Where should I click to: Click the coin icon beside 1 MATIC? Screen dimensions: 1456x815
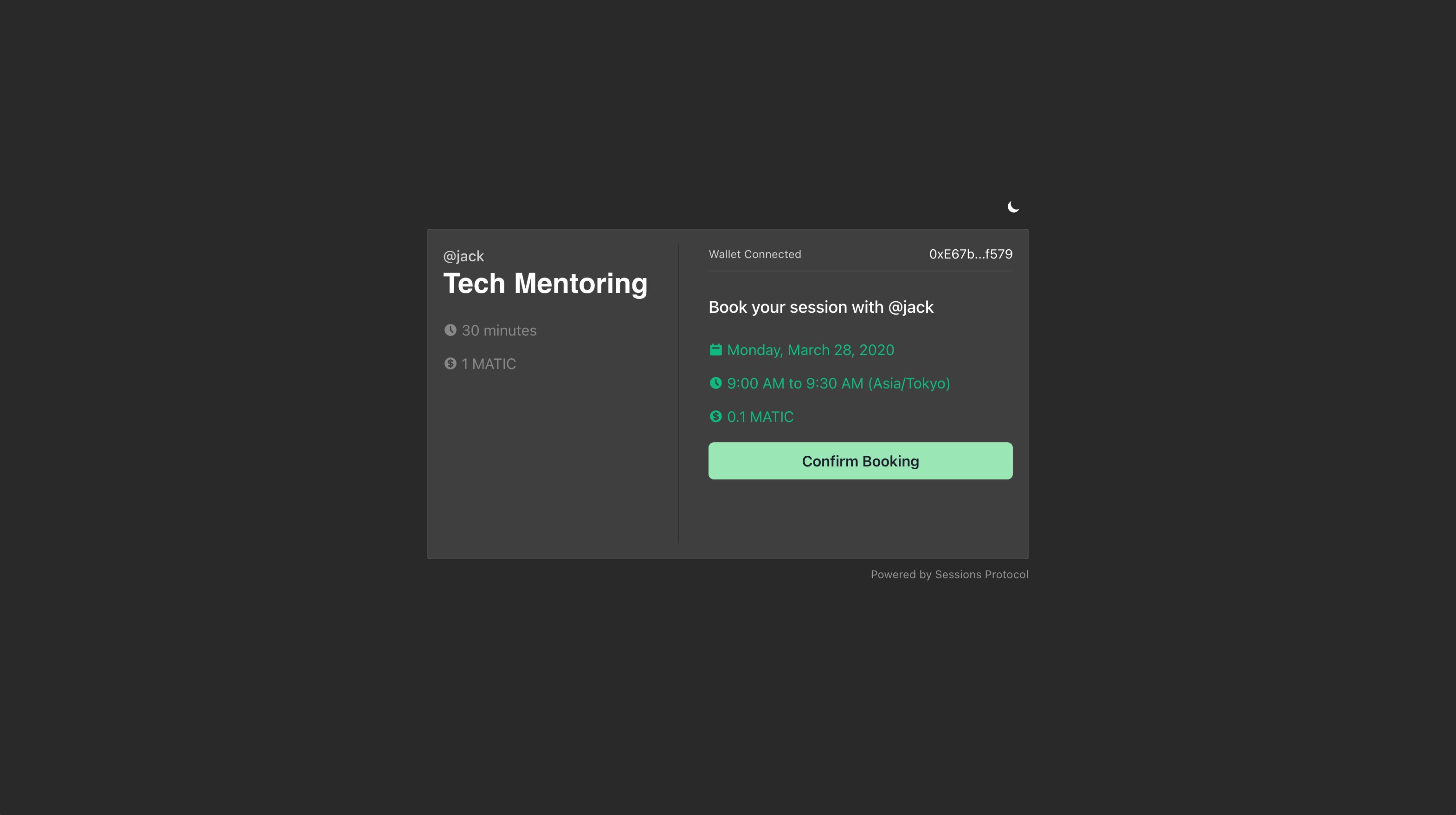tap(451, 363)
